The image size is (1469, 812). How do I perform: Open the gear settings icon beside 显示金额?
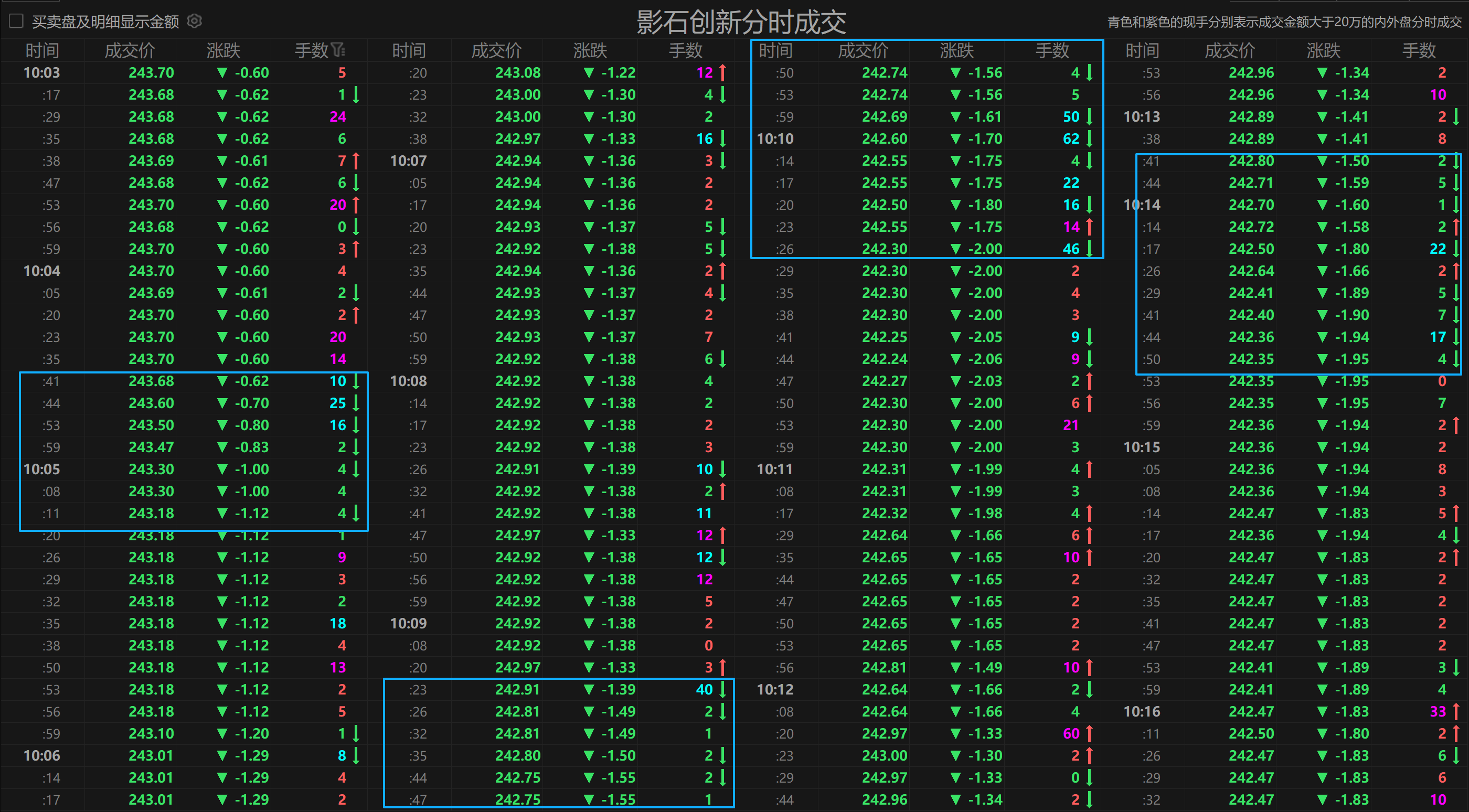coord(195,21)
